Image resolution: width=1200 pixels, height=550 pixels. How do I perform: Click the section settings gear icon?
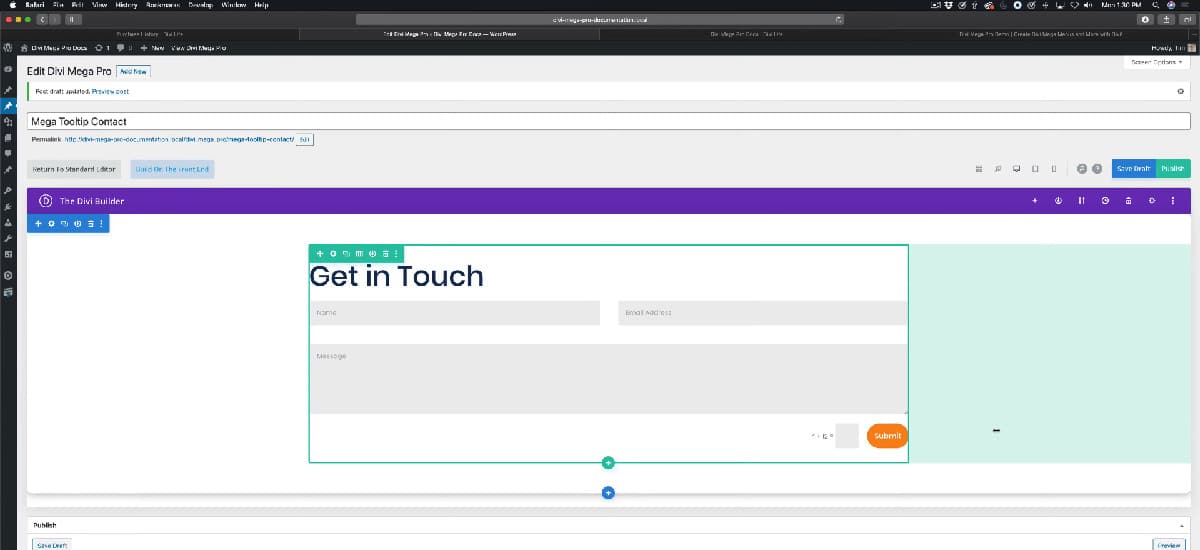tap(52, 224)
